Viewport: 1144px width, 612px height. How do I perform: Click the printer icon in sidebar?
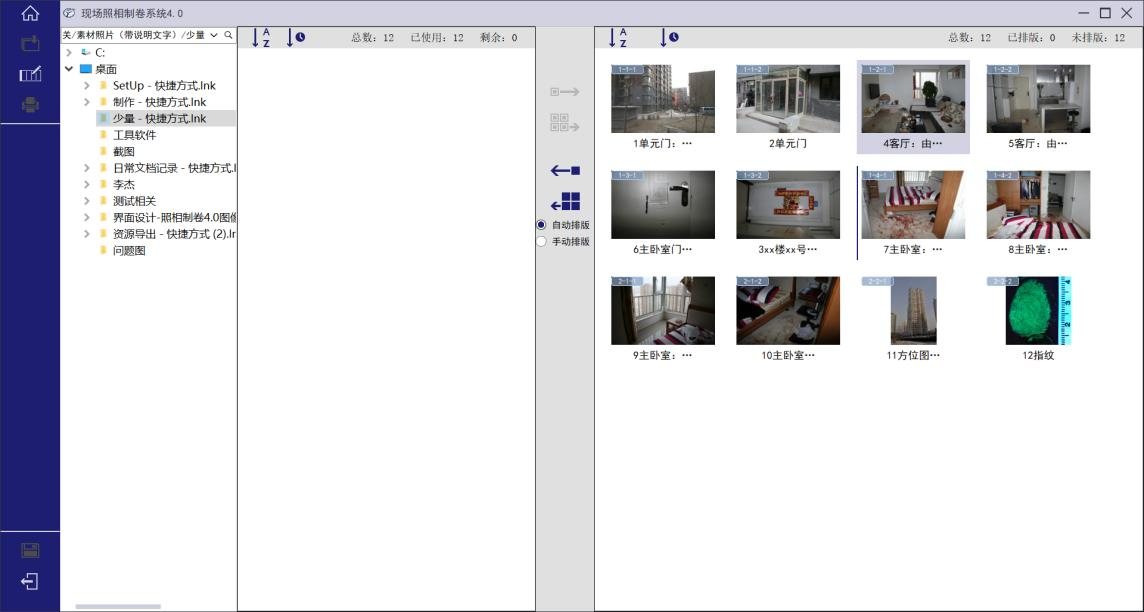coord(30,105)
